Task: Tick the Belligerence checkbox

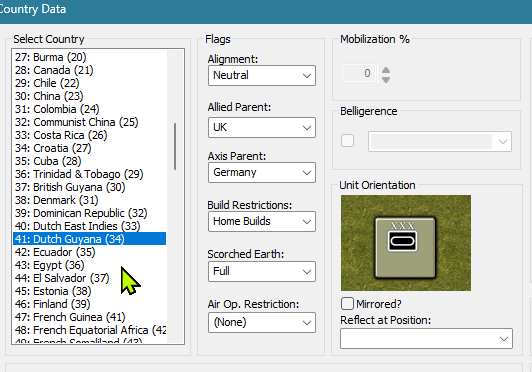Action: point(347,141)
